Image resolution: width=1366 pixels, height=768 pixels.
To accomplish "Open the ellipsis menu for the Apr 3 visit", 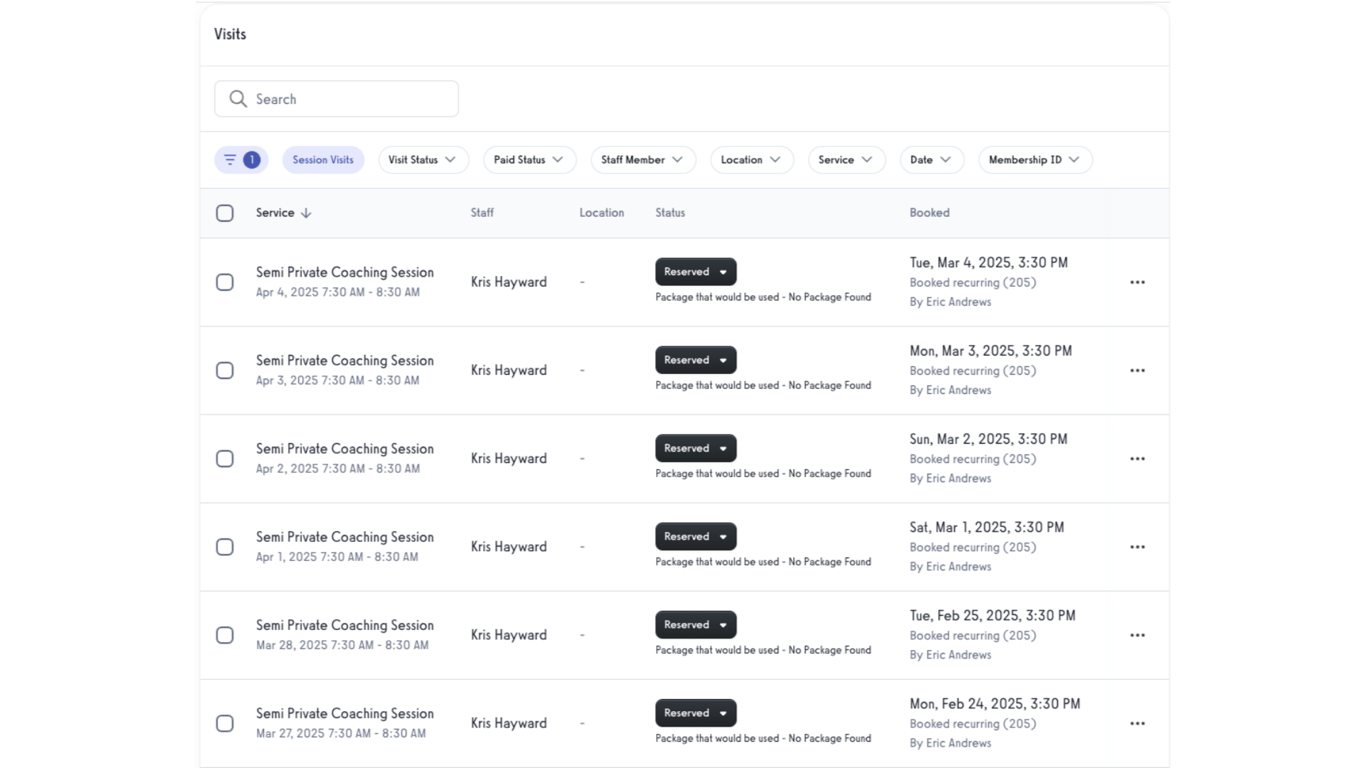I will tap(1137, 370).
